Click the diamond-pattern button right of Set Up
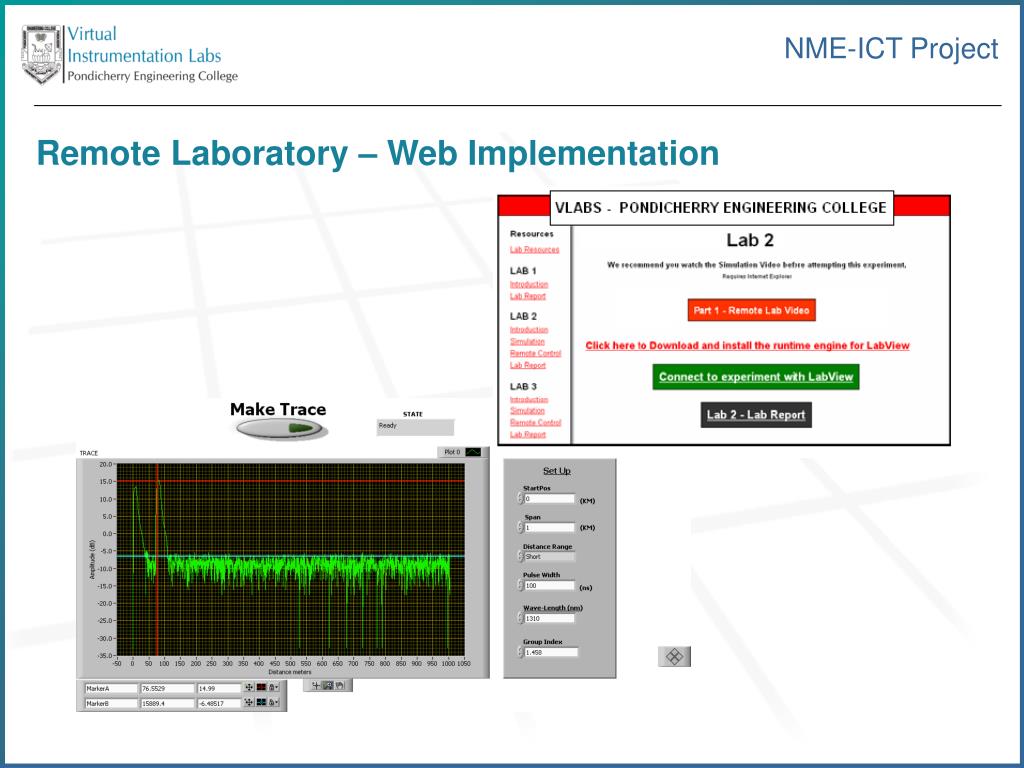The image size is (1024, 768). 674,656
